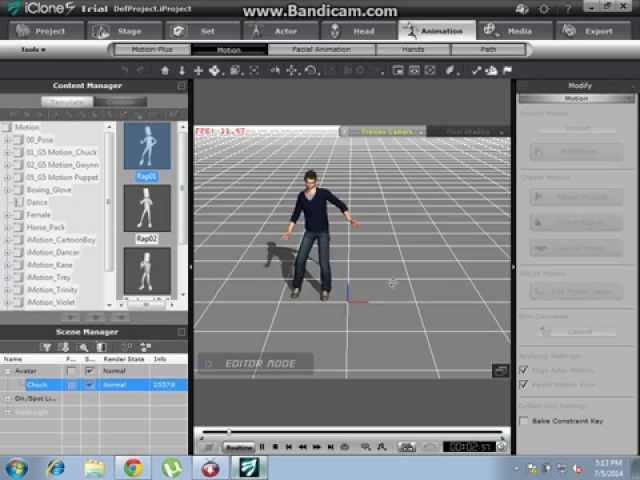Click the full-screen toggle icon in viewport corner
Screen dimensions: 640x480
[x=500, y=371]
